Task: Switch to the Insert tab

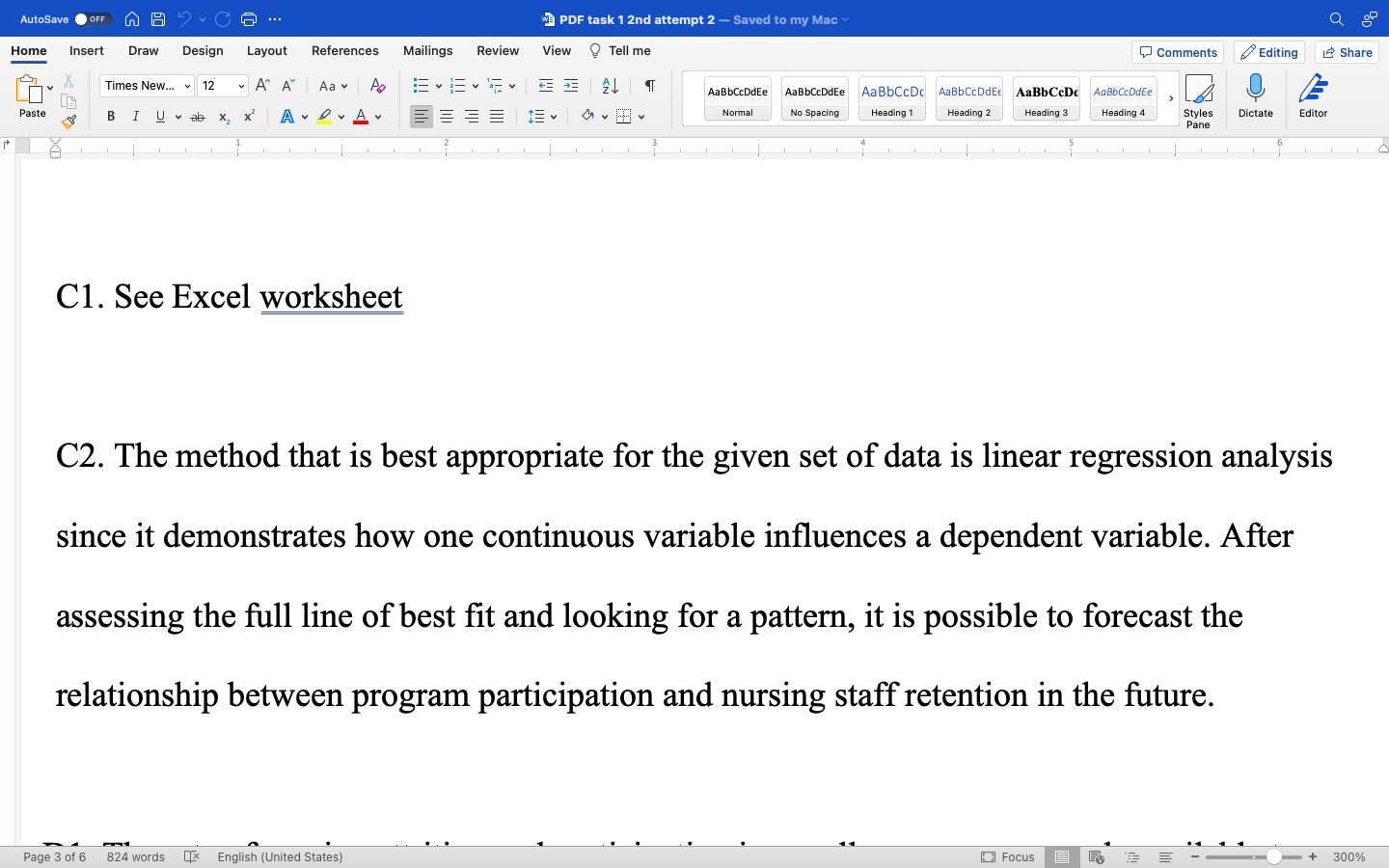Action: pyautogui.click(x=87, y=51)
